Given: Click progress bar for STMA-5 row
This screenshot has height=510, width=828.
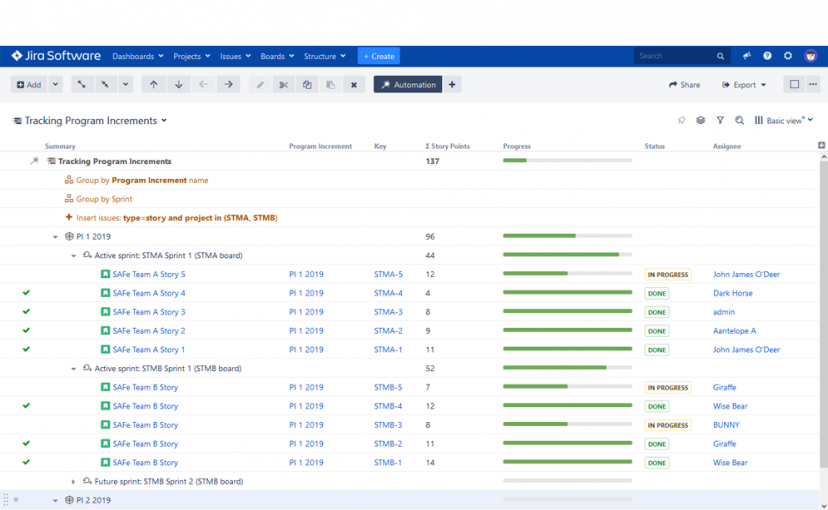Looking at the screenshot, I should click(567, 273).
